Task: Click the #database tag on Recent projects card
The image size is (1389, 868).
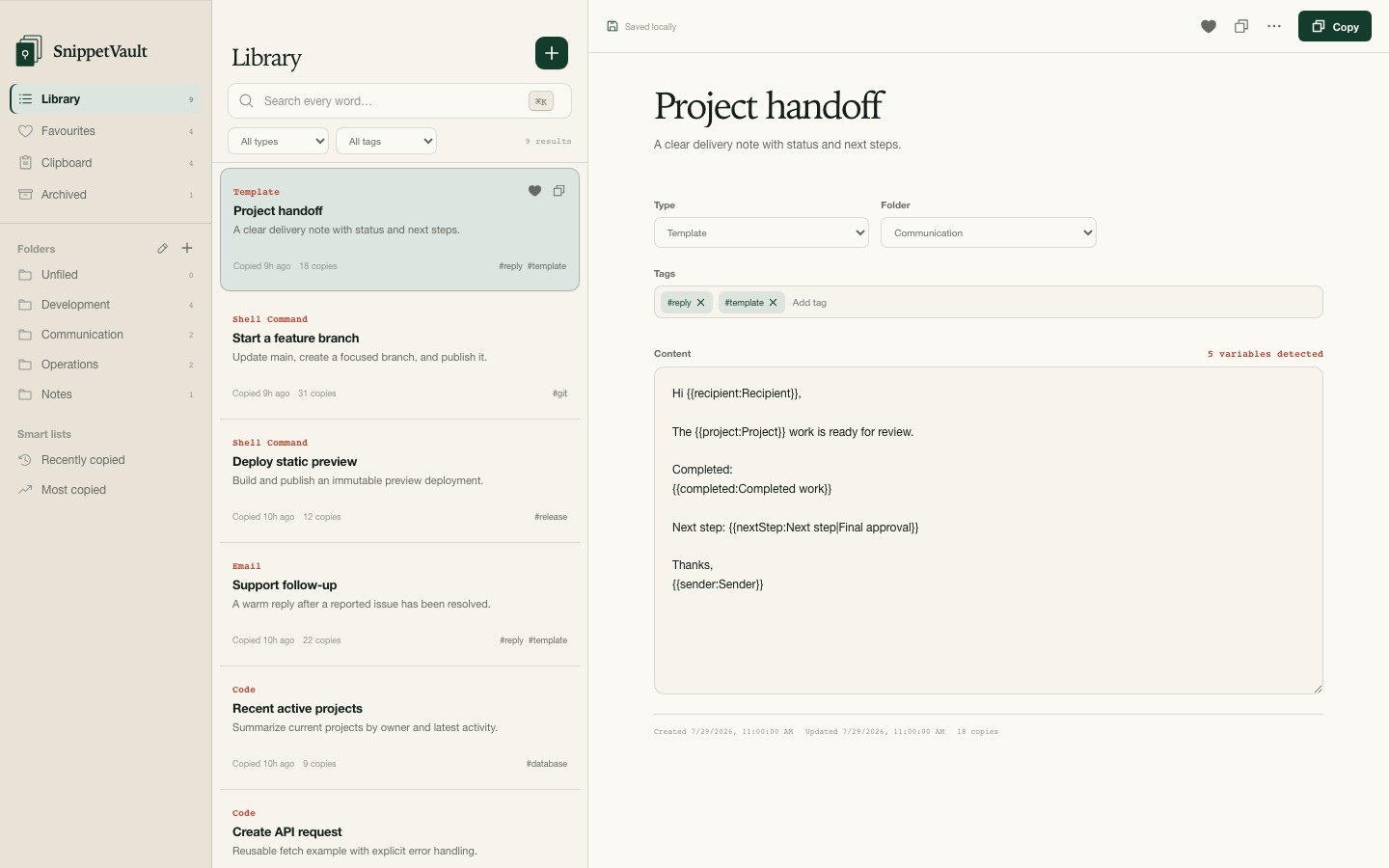Action: tap(547, 764)
